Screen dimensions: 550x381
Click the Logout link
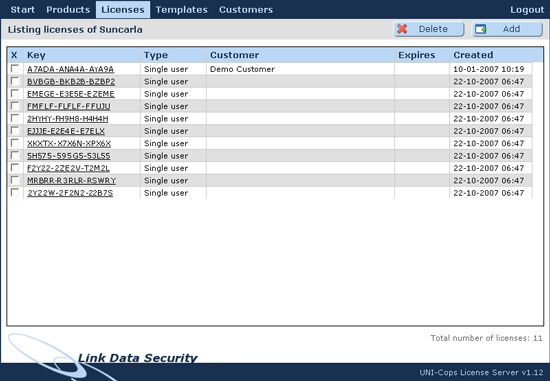(527, 9)
